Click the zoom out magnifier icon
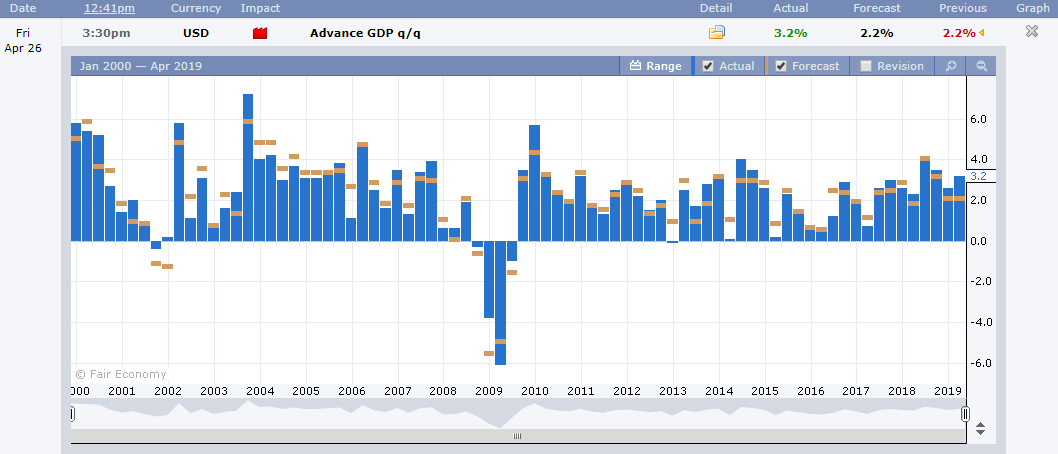The height and width of the screenshot is (454, 1058). pyautogui.click(x=982, y=66)
